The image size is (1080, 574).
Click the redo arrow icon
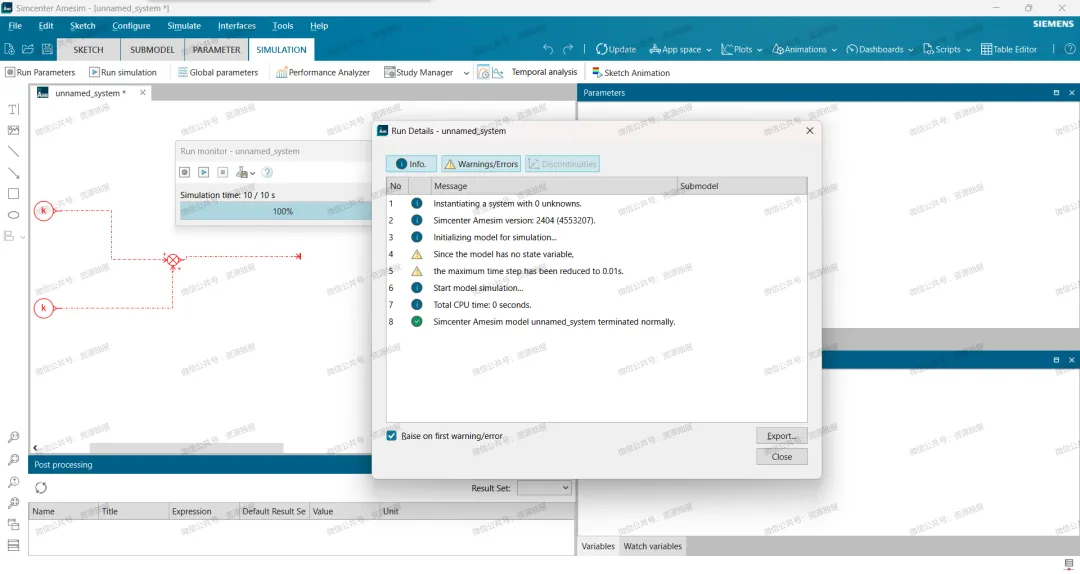coord(568,49)
